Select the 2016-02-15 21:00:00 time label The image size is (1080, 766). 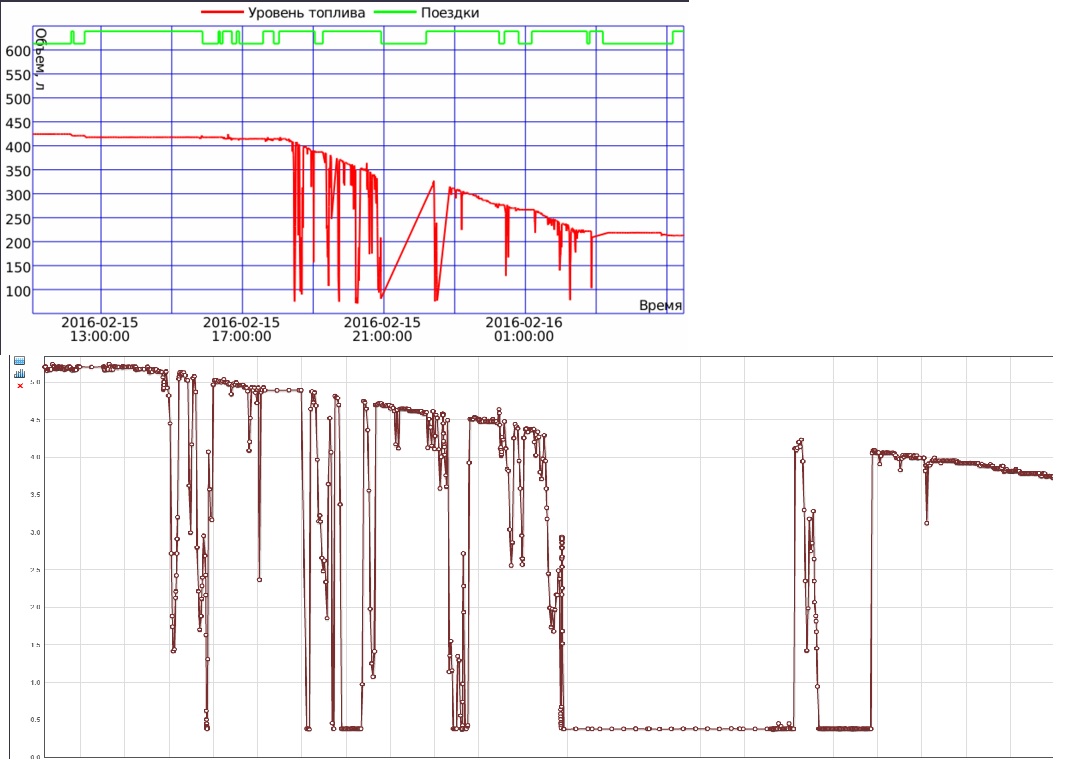coord(383,329)
